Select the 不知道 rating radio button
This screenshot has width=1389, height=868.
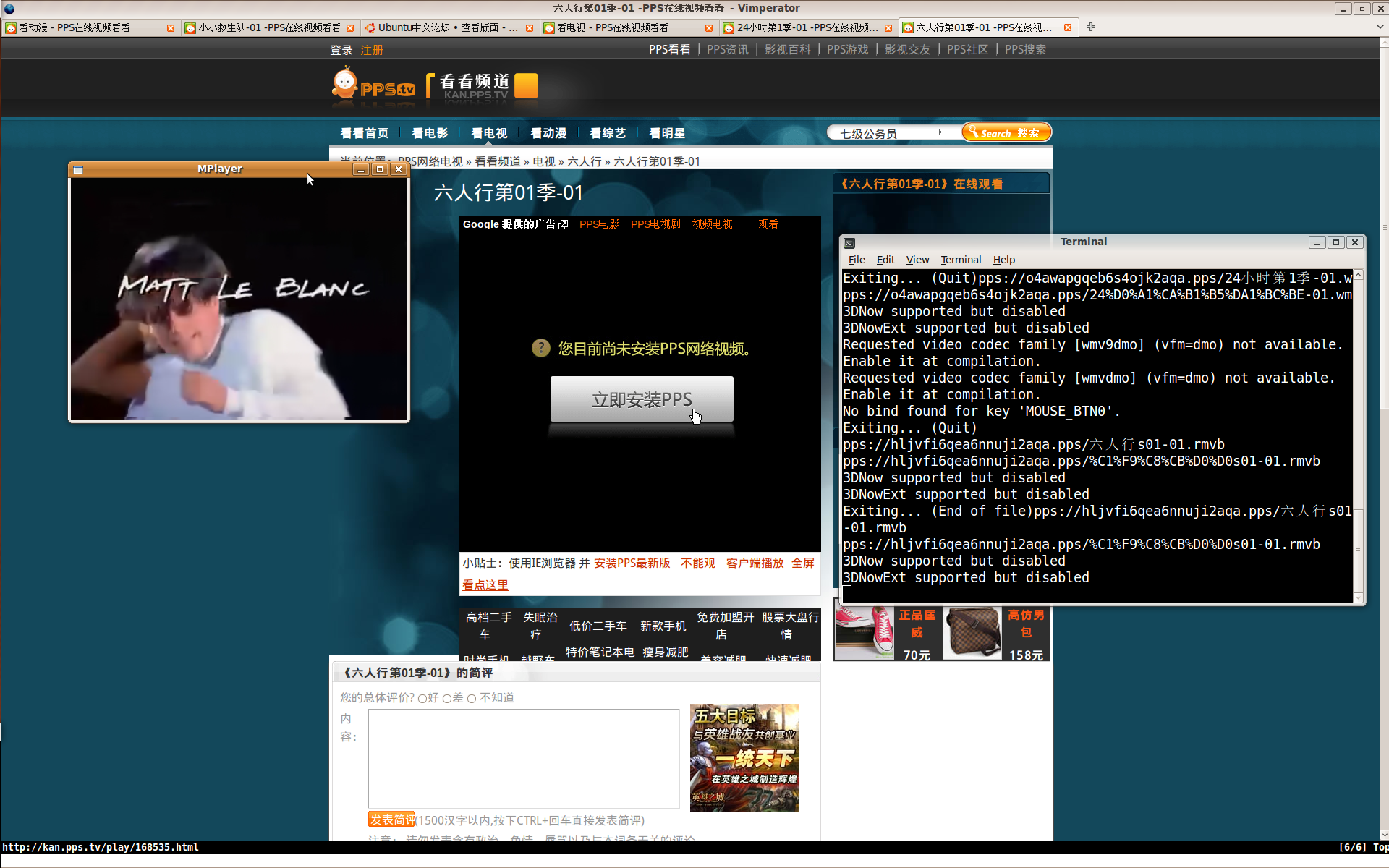(472, 699)
